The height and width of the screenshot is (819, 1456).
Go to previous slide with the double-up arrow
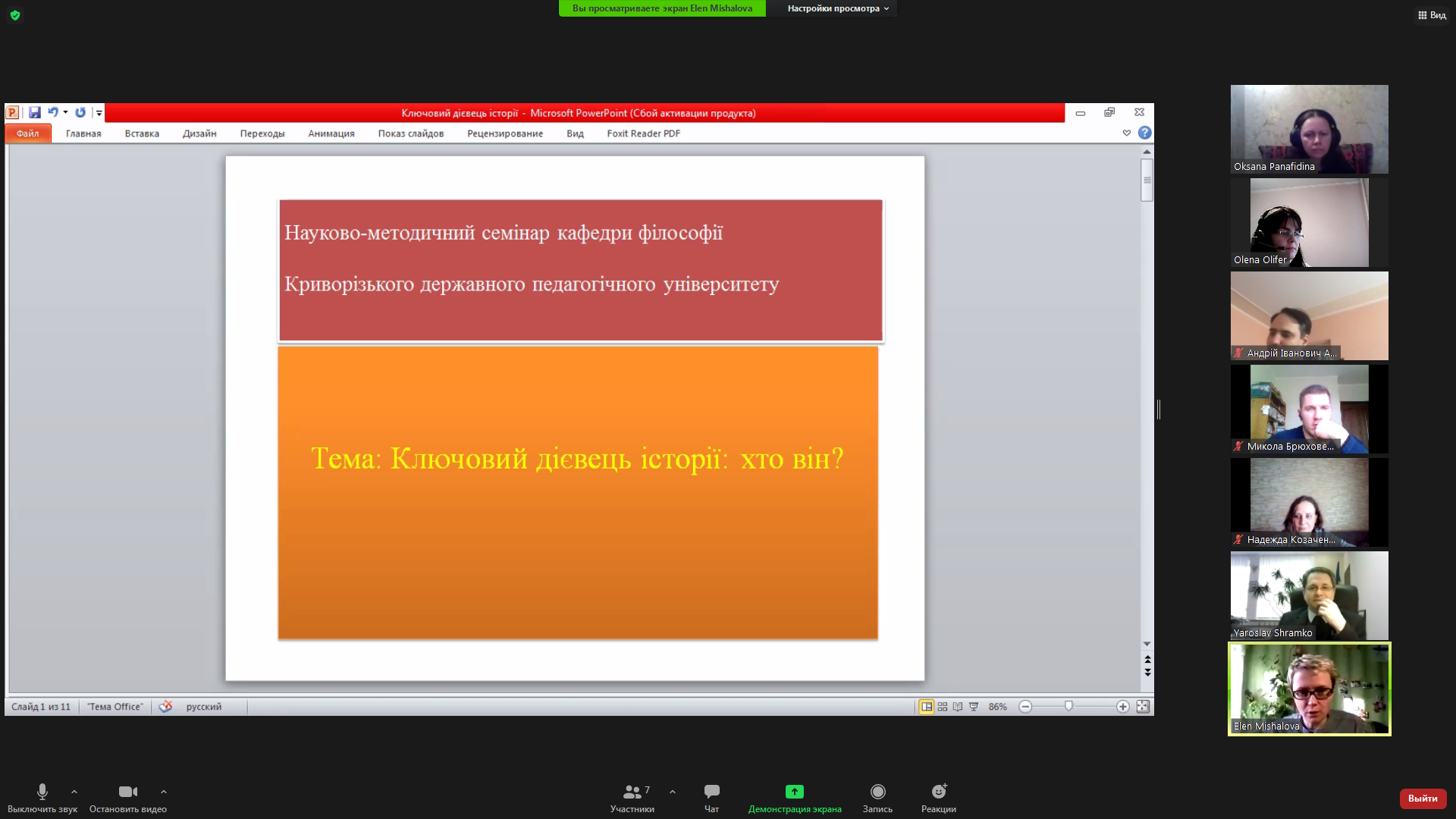click(x=1147, y=659)
